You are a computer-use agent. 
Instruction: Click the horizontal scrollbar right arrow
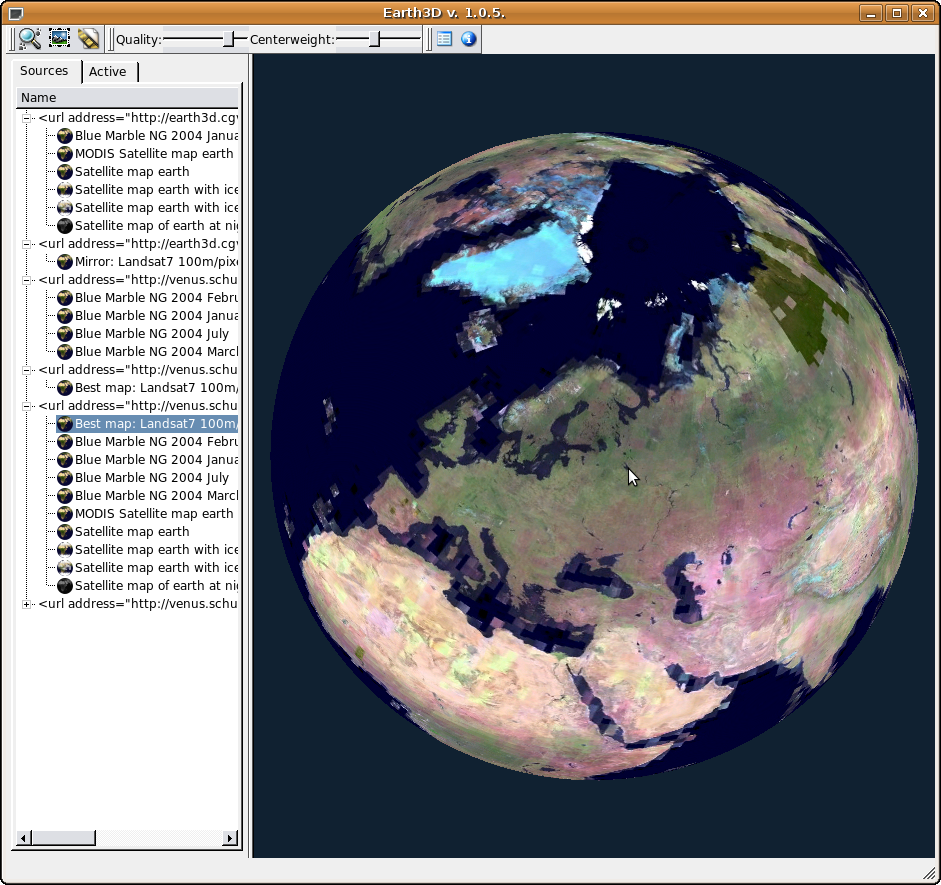pos(230,838)
